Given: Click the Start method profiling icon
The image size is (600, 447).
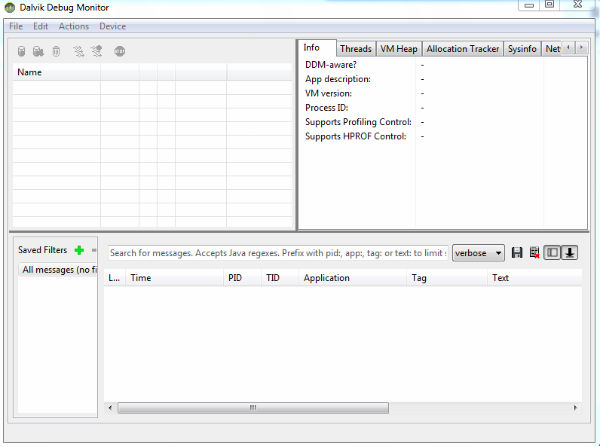Looking at the screenshot, I should (97, 51).
